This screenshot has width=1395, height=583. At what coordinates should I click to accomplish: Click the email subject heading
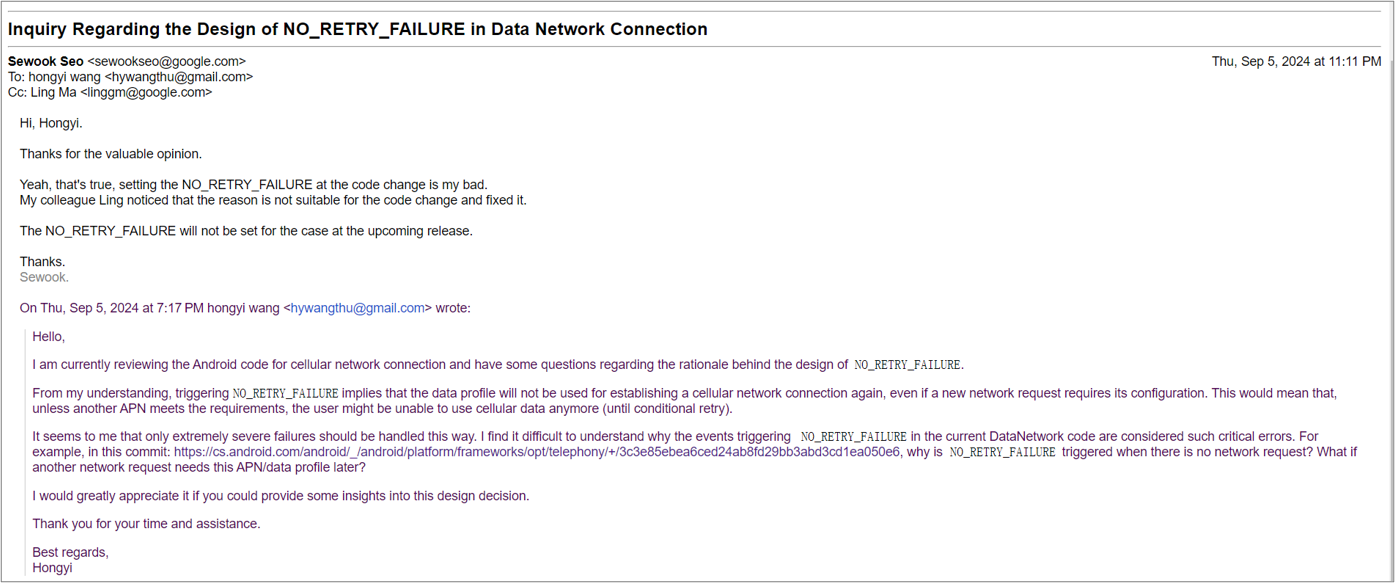tap(358, 29)
